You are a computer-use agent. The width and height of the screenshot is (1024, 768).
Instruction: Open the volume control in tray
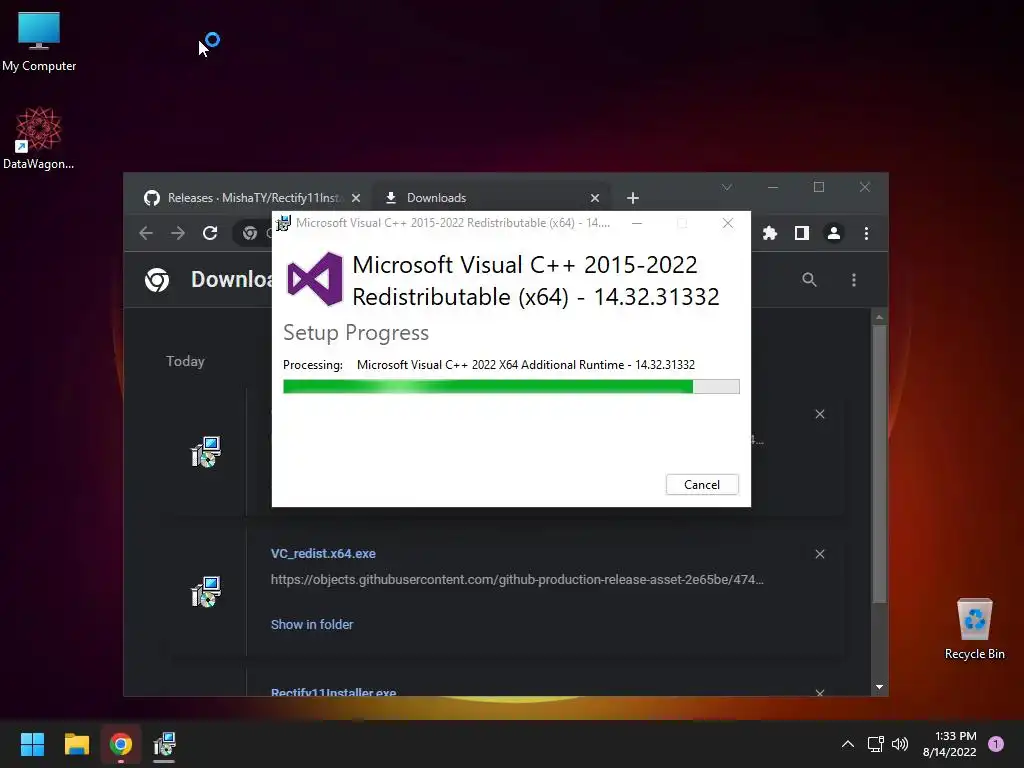click(900, 744)
